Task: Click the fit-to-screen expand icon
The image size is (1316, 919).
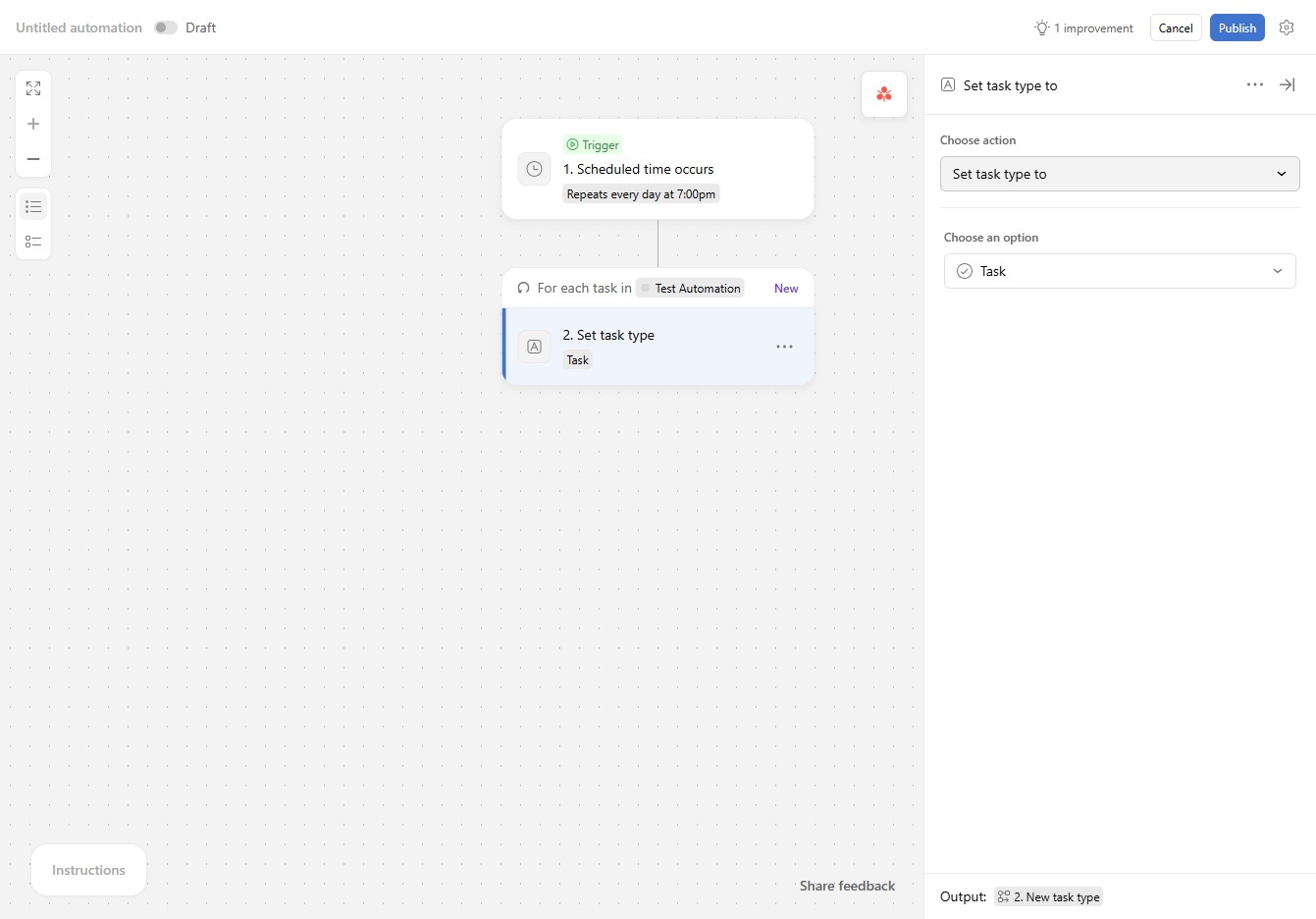Action: tap(33, 88)
